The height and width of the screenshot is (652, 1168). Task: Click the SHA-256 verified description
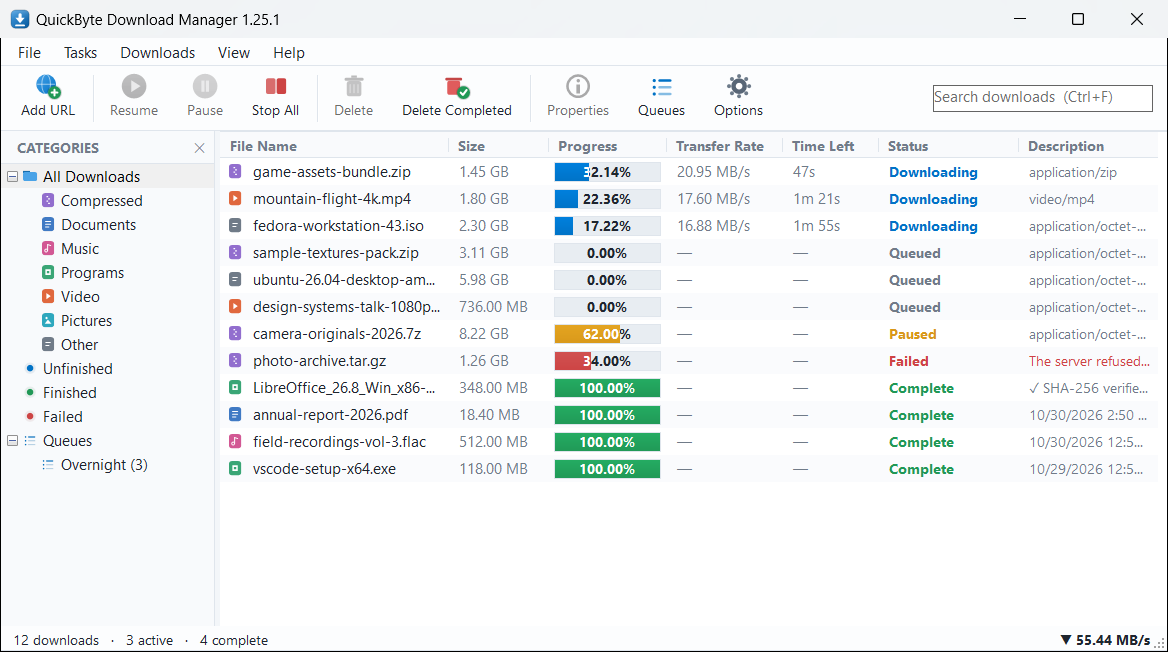[1088, 388]
